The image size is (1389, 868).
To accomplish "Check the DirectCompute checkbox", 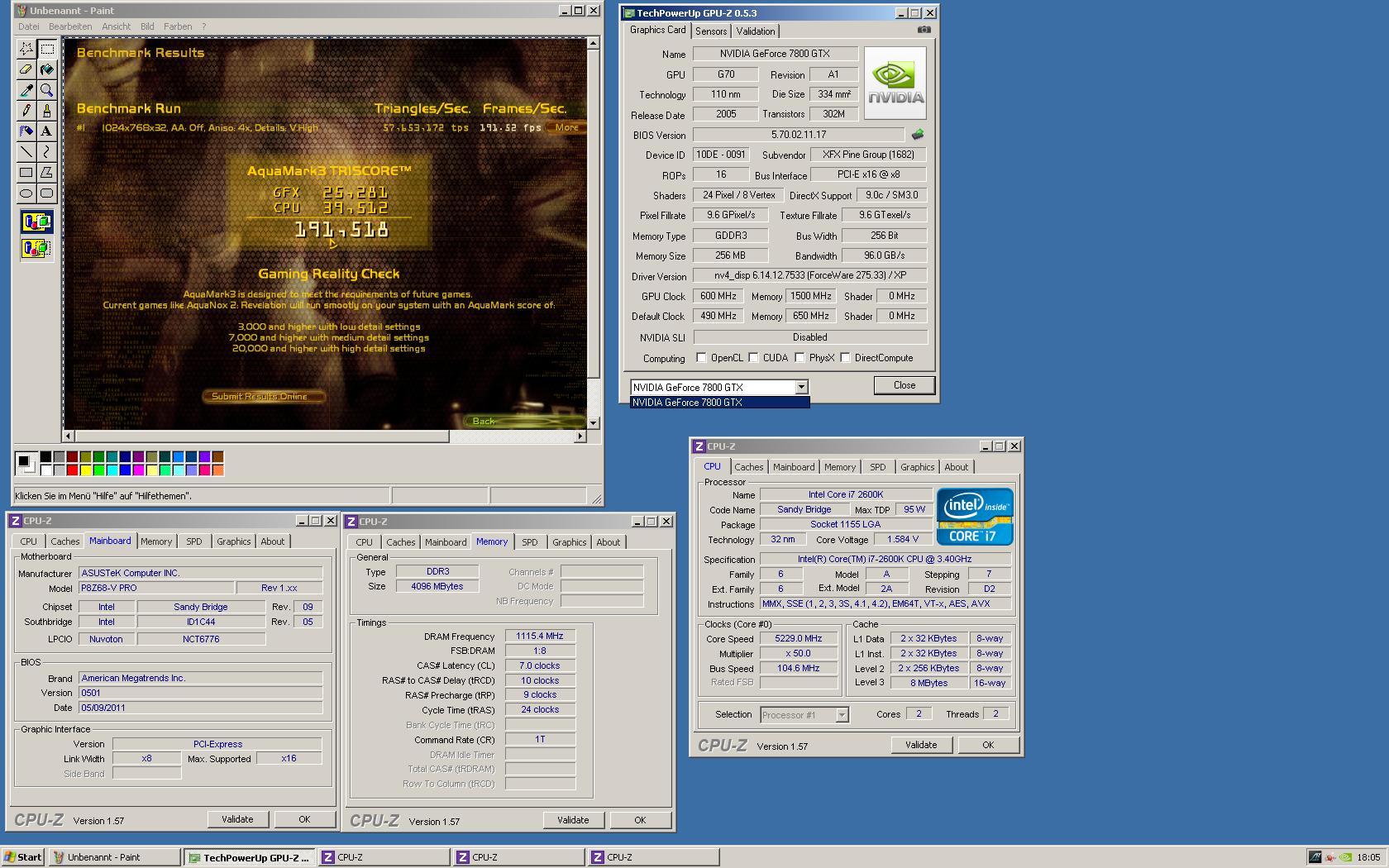I will pos(845,358).
